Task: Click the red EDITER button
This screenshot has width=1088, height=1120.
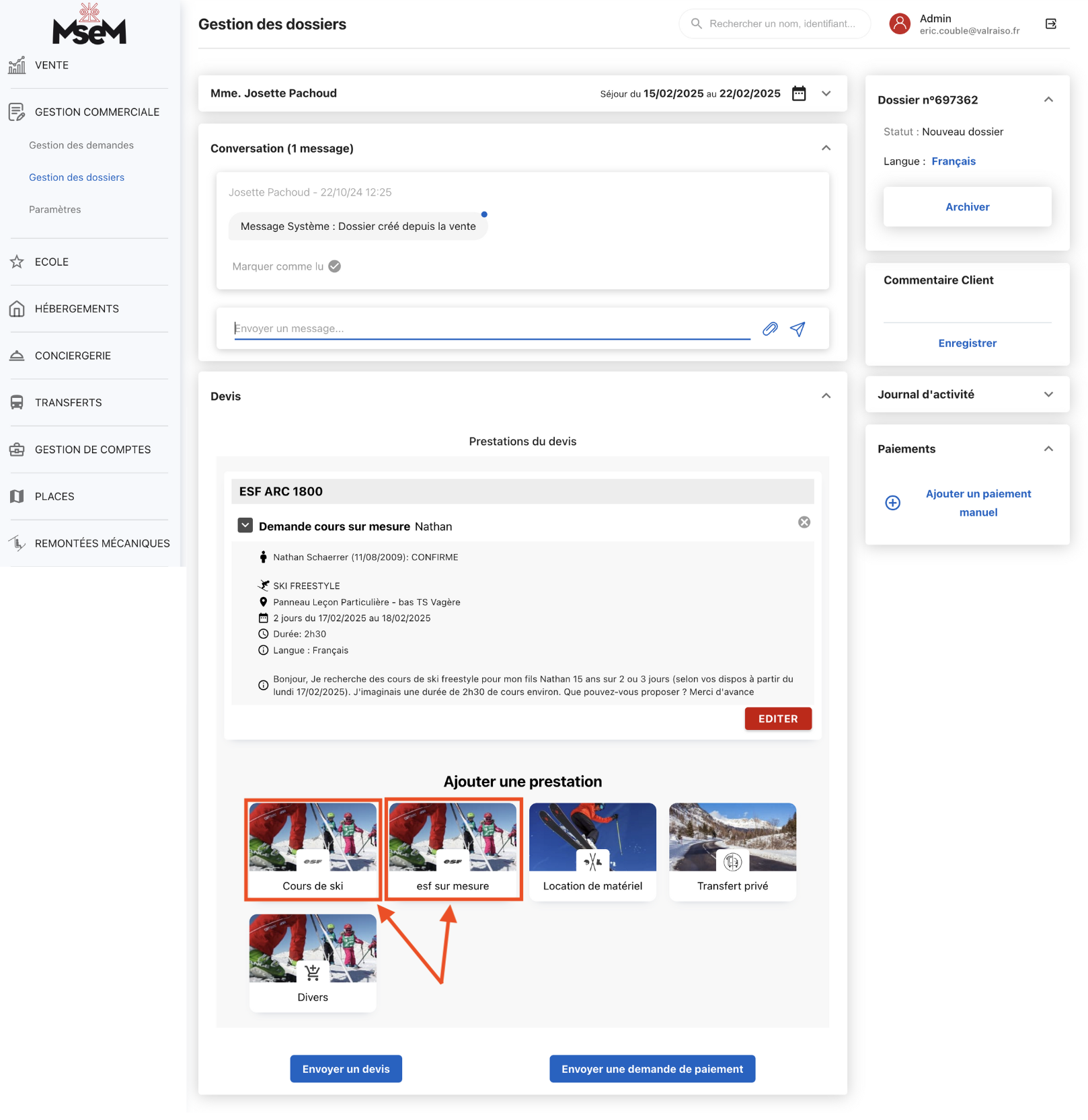Action: 778,719
